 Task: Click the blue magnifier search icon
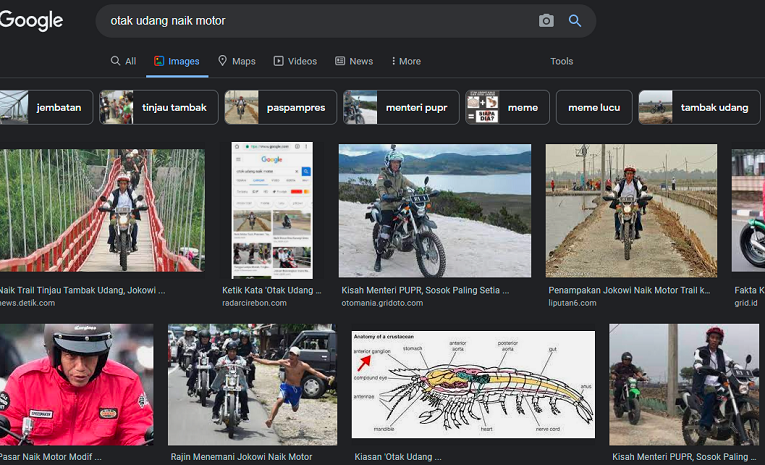click(575, 21)
